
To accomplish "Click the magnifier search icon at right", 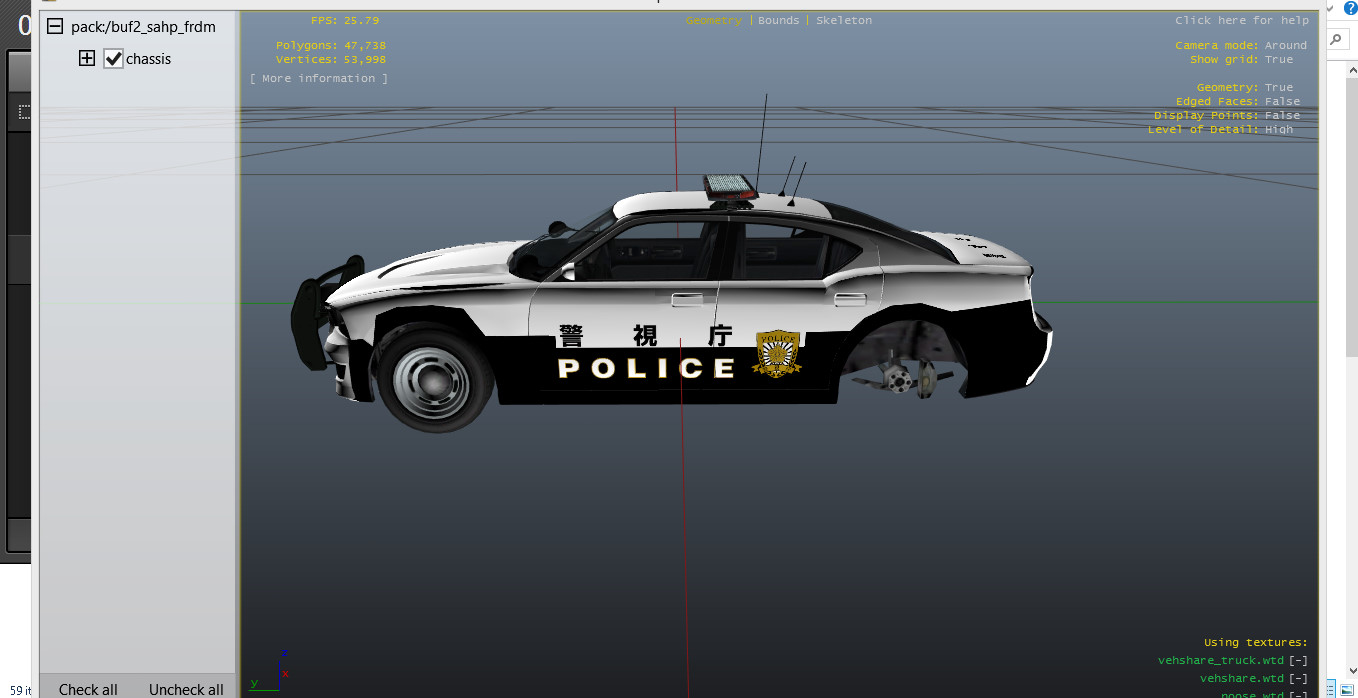I will pyautogui.click(x=1337, y=40).
